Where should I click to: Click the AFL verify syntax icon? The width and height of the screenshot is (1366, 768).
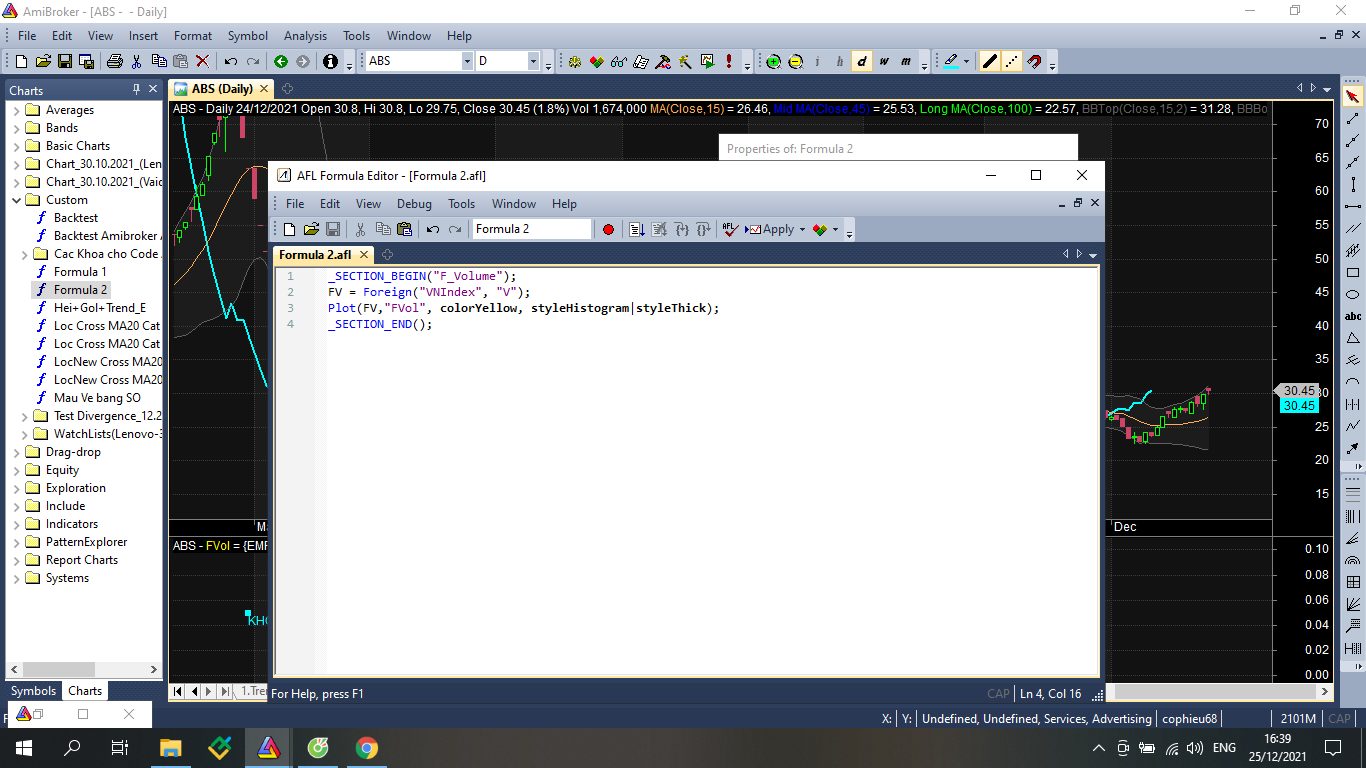tap(730, 229)
